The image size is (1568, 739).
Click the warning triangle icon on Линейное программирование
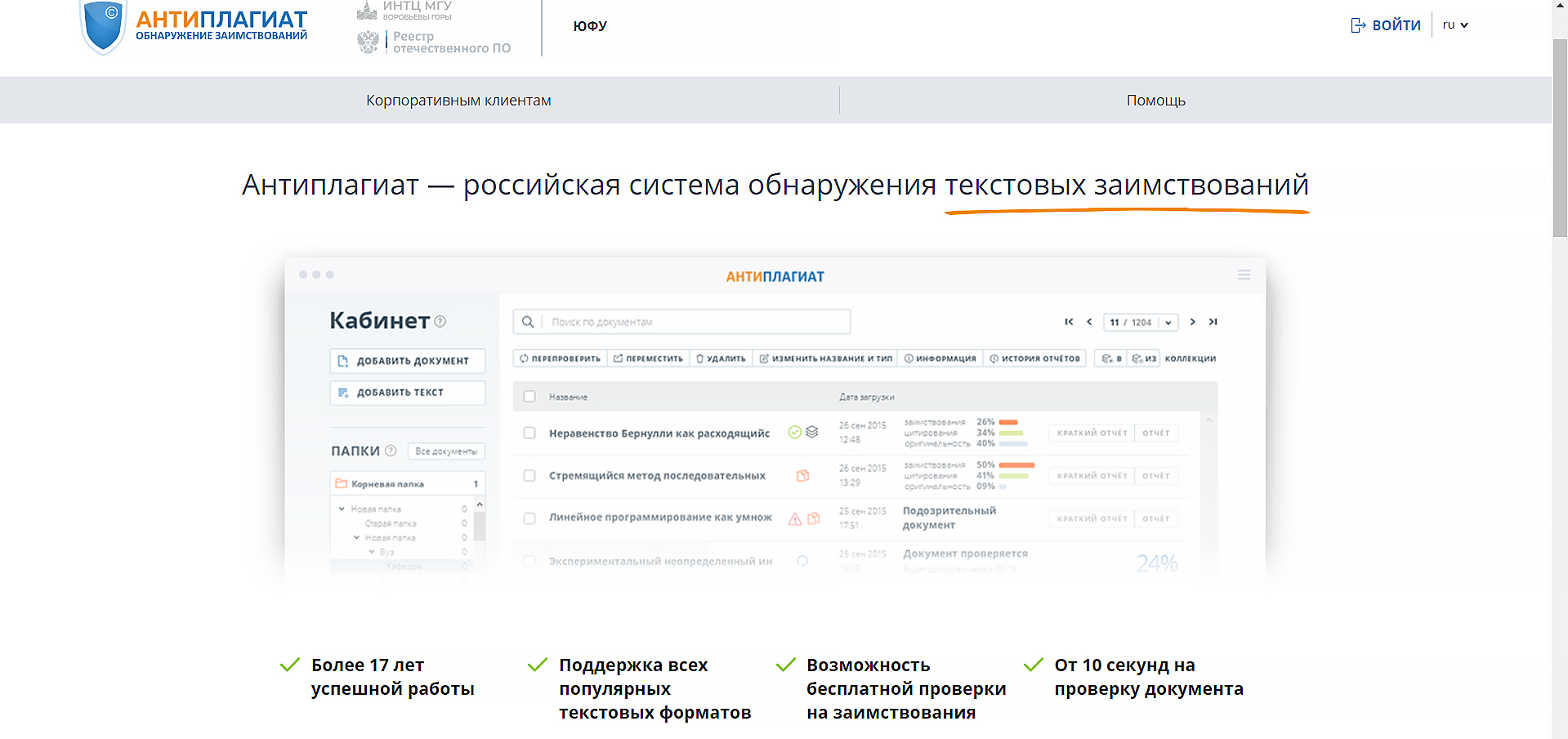click(x=794, y=518)
